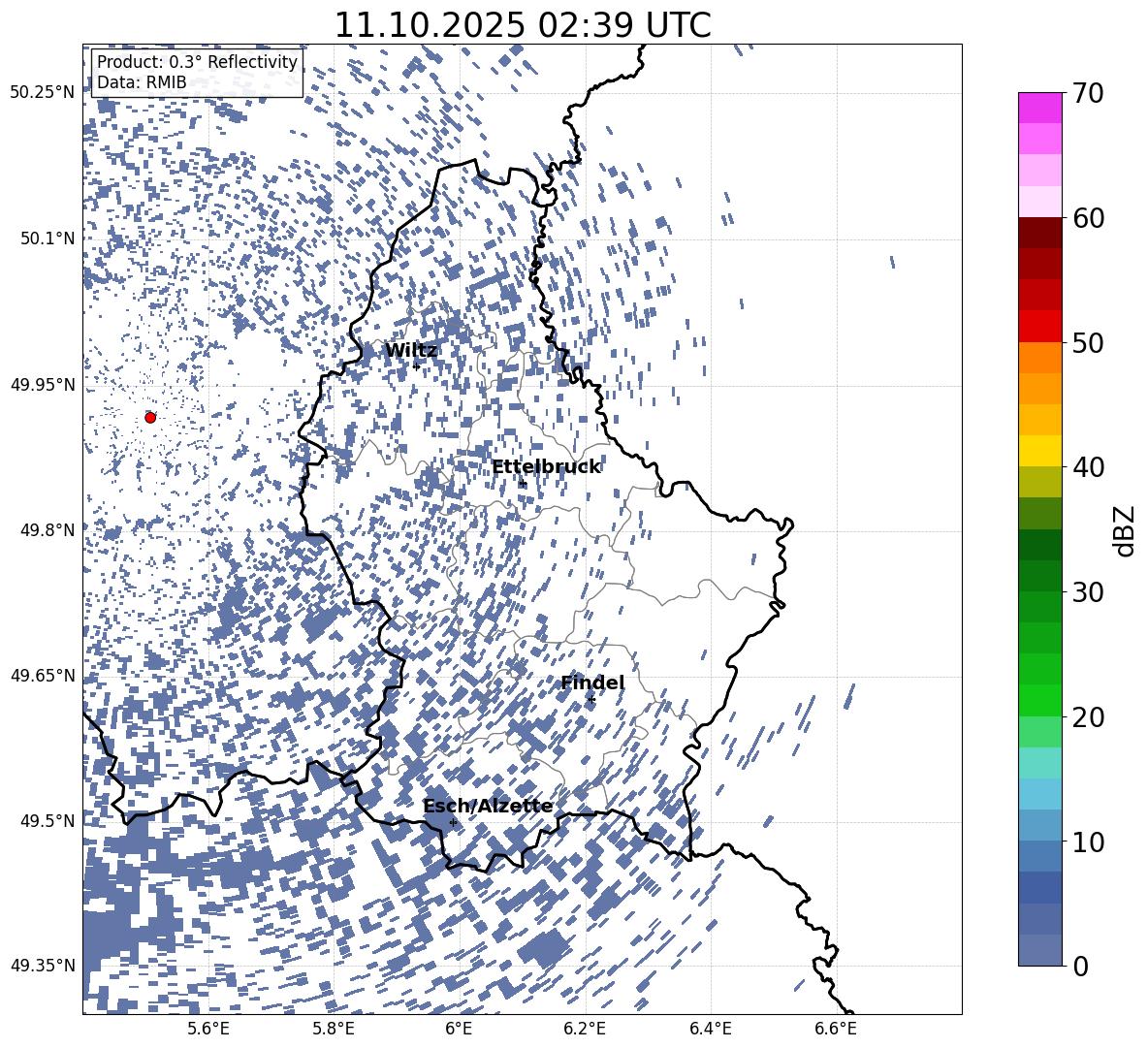
Task: Click the 6.6°E longitude label
Action: [x=835, y=1029]
